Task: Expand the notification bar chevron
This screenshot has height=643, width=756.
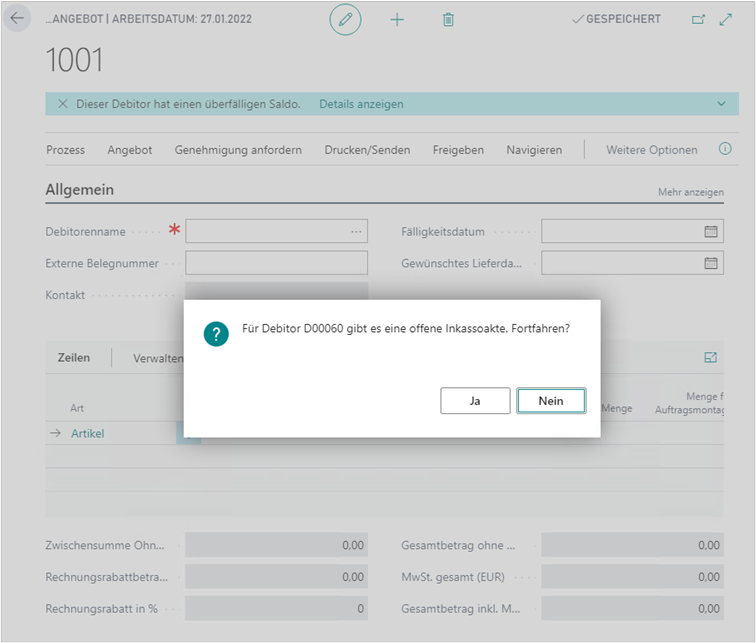Action: tap(721, 104)
